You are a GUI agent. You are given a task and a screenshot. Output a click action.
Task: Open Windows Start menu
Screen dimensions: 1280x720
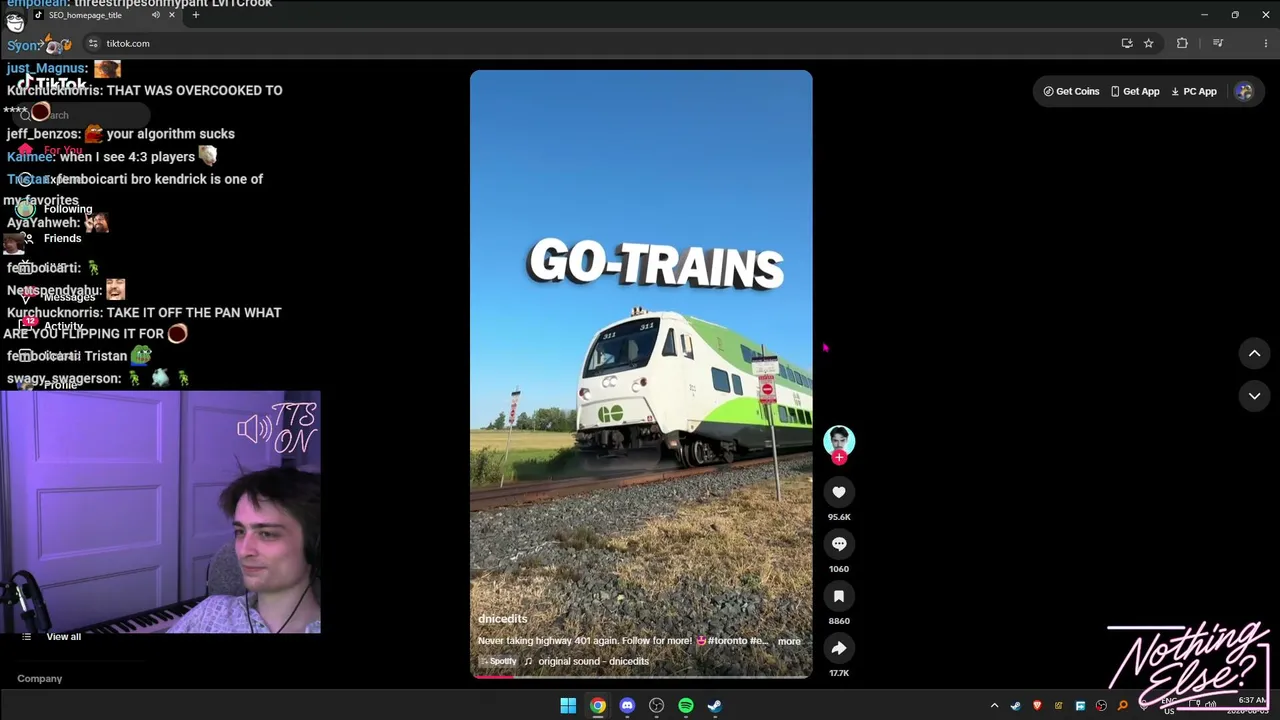tap(568, 706)
